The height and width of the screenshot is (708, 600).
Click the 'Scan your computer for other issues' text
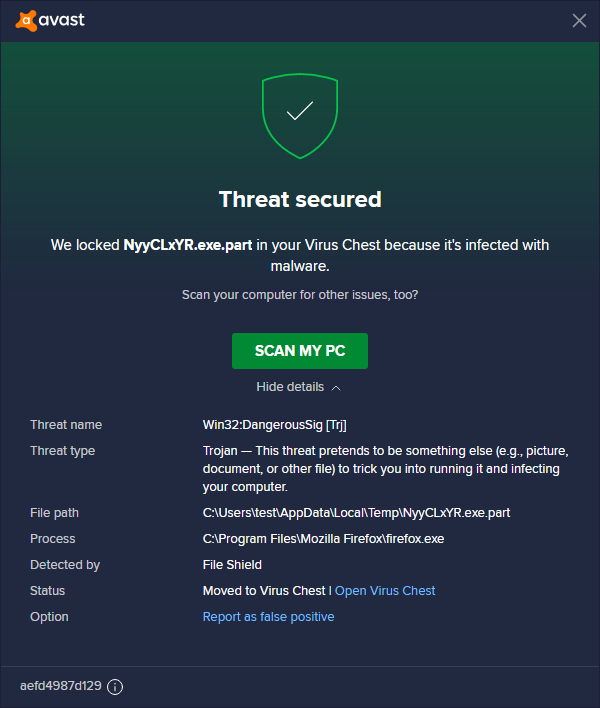(x=300, y=295)
